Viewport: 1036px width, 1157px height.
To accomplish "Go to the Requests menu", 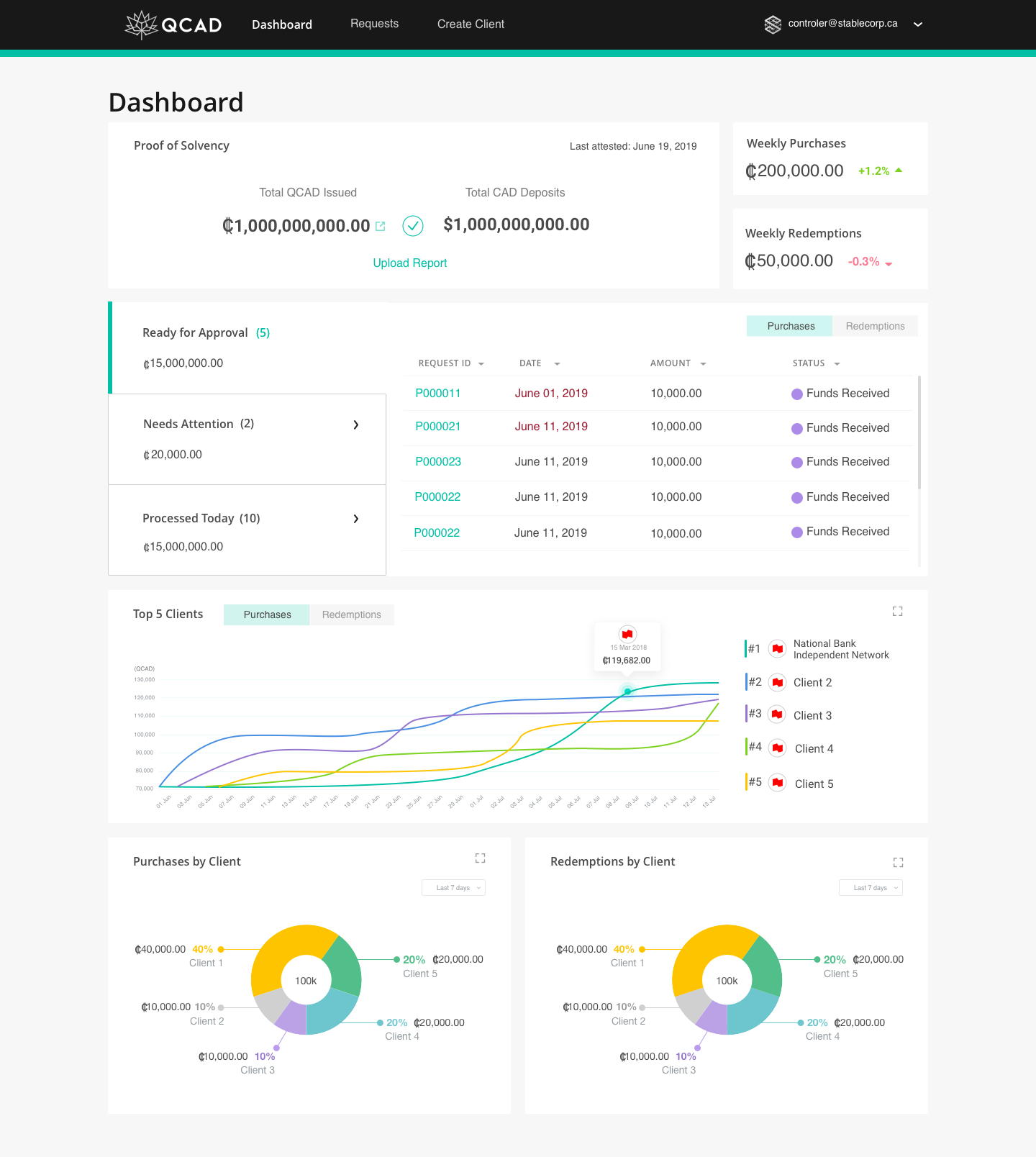I will coord(374,24).
